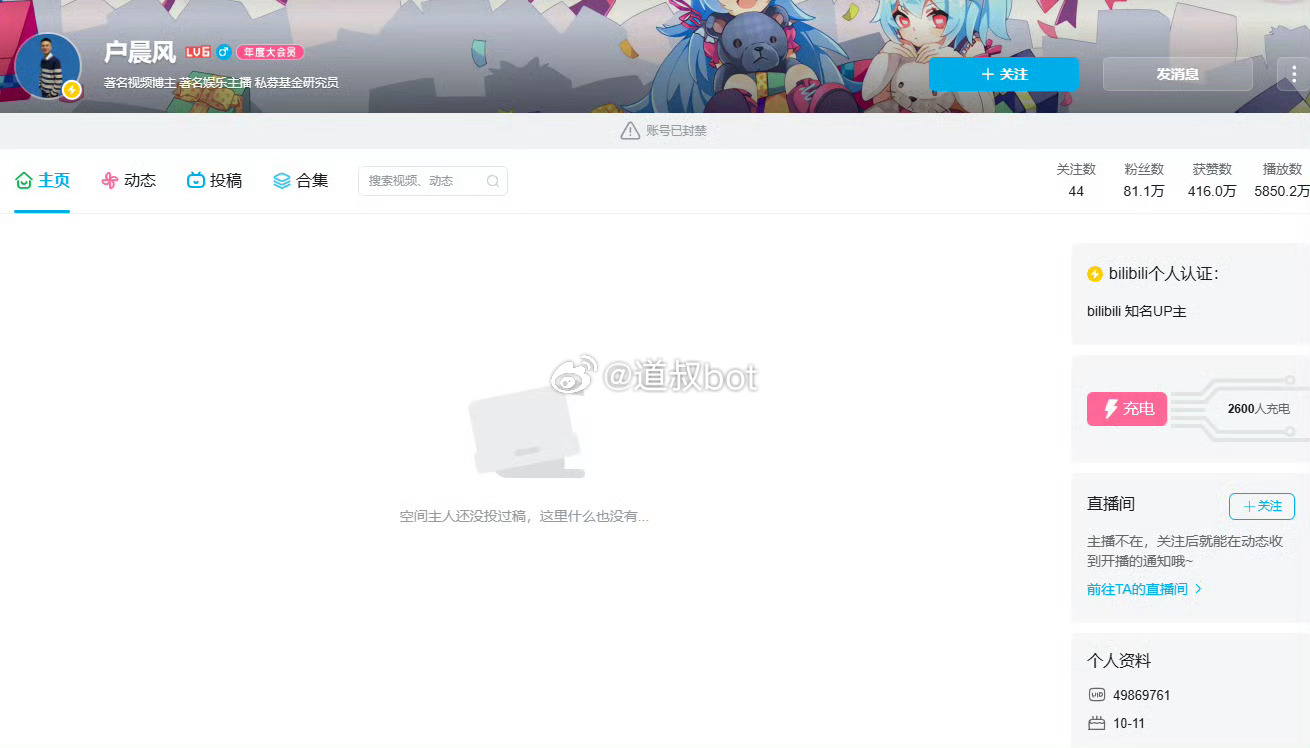Click the UID icon beside 49869761

1096,695
